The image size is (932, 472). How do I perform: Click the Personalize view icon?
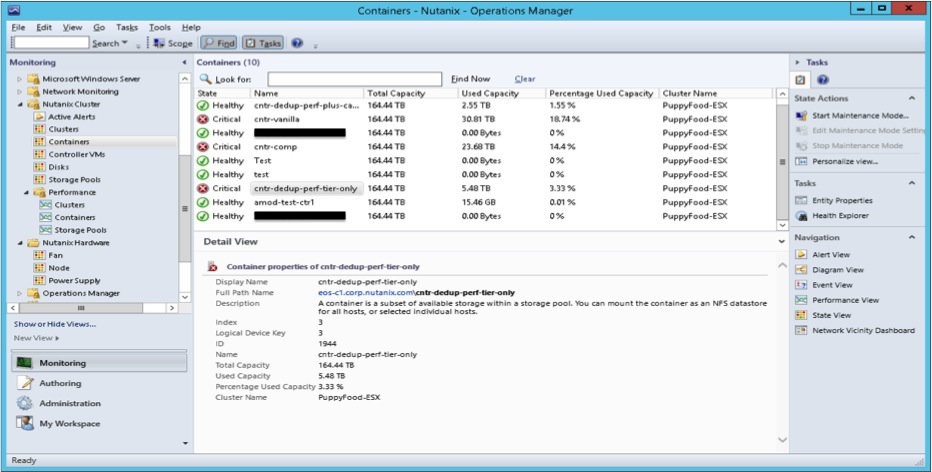point(801,161)
